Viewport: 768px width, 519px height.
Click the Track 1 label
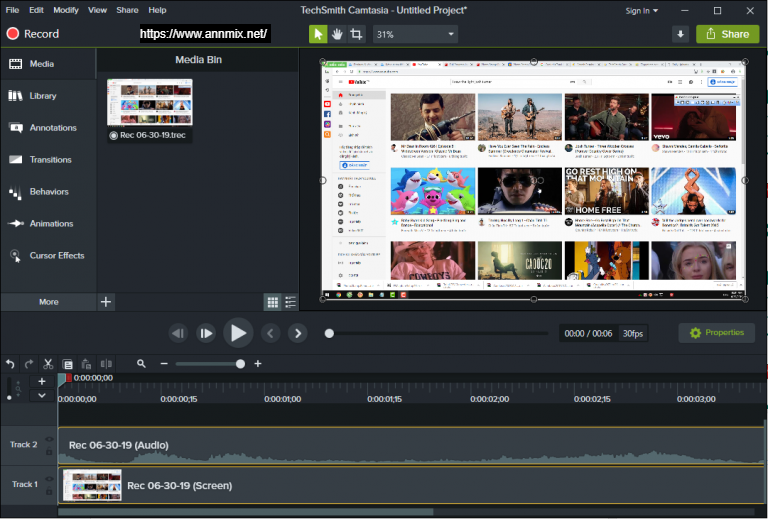coord(24,484)
